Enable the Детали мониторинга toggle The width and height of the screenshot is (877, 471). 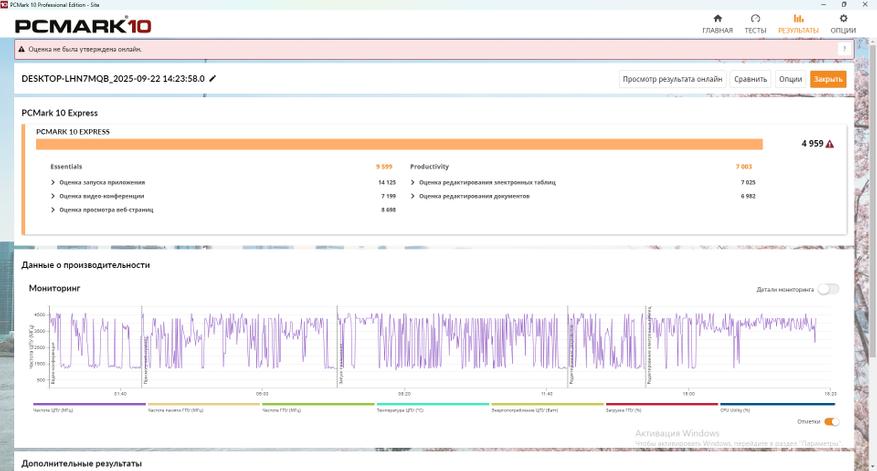827,289
